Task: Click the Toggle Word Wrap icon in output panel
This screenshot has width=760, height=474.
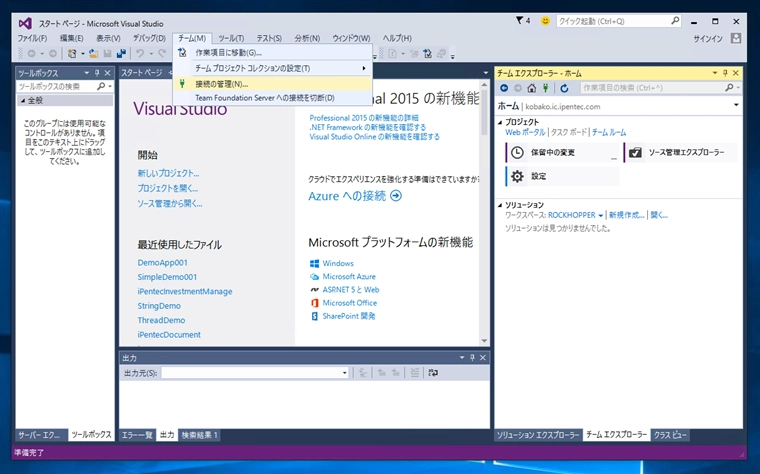Action: click(433, 373)
